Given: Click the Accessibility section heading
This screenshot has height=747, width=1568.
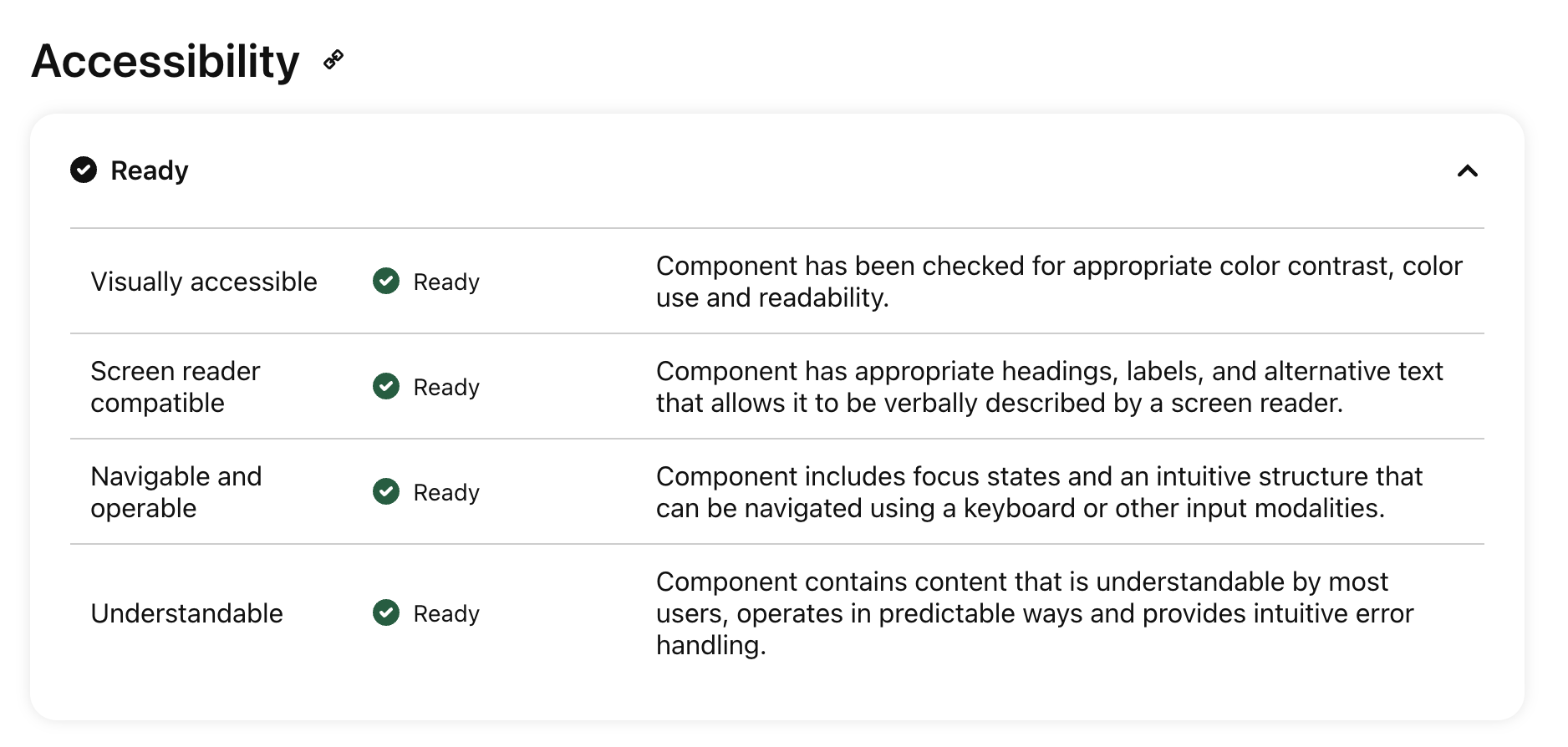Looking at the screenshot, I should pos(165,61).
